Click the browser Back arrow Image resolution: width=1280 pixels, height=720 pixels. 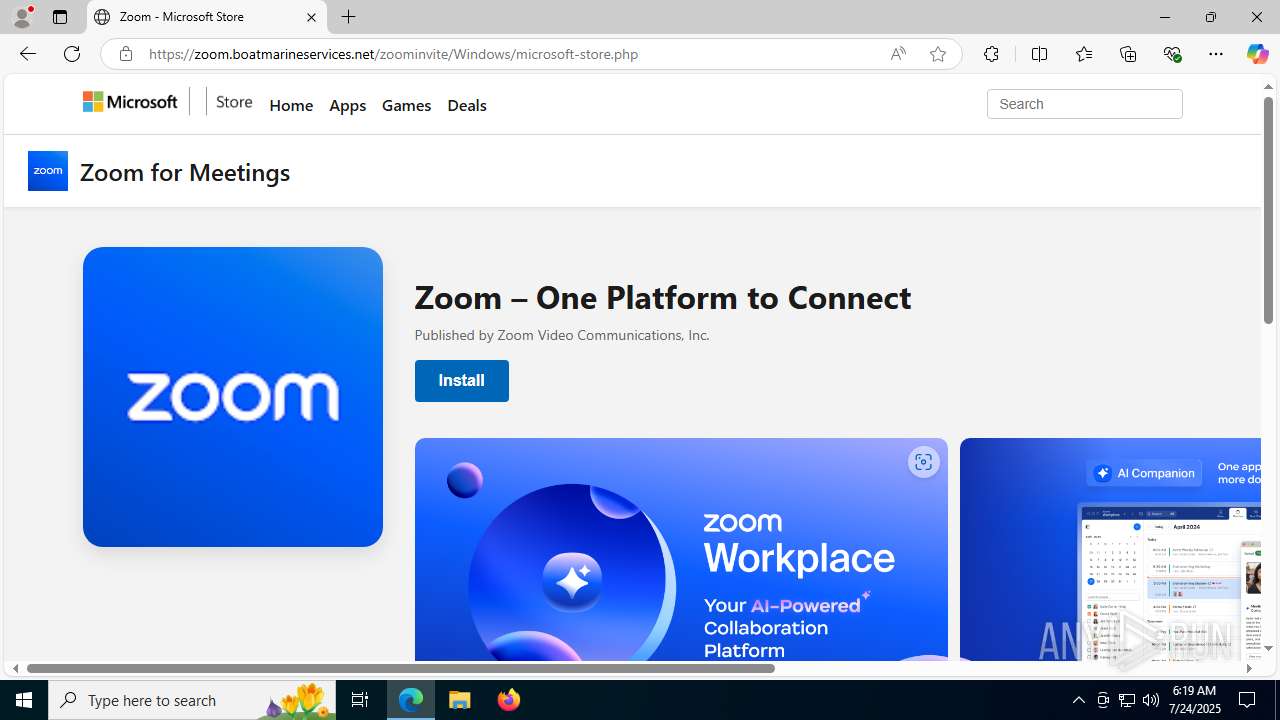(28, 54)
